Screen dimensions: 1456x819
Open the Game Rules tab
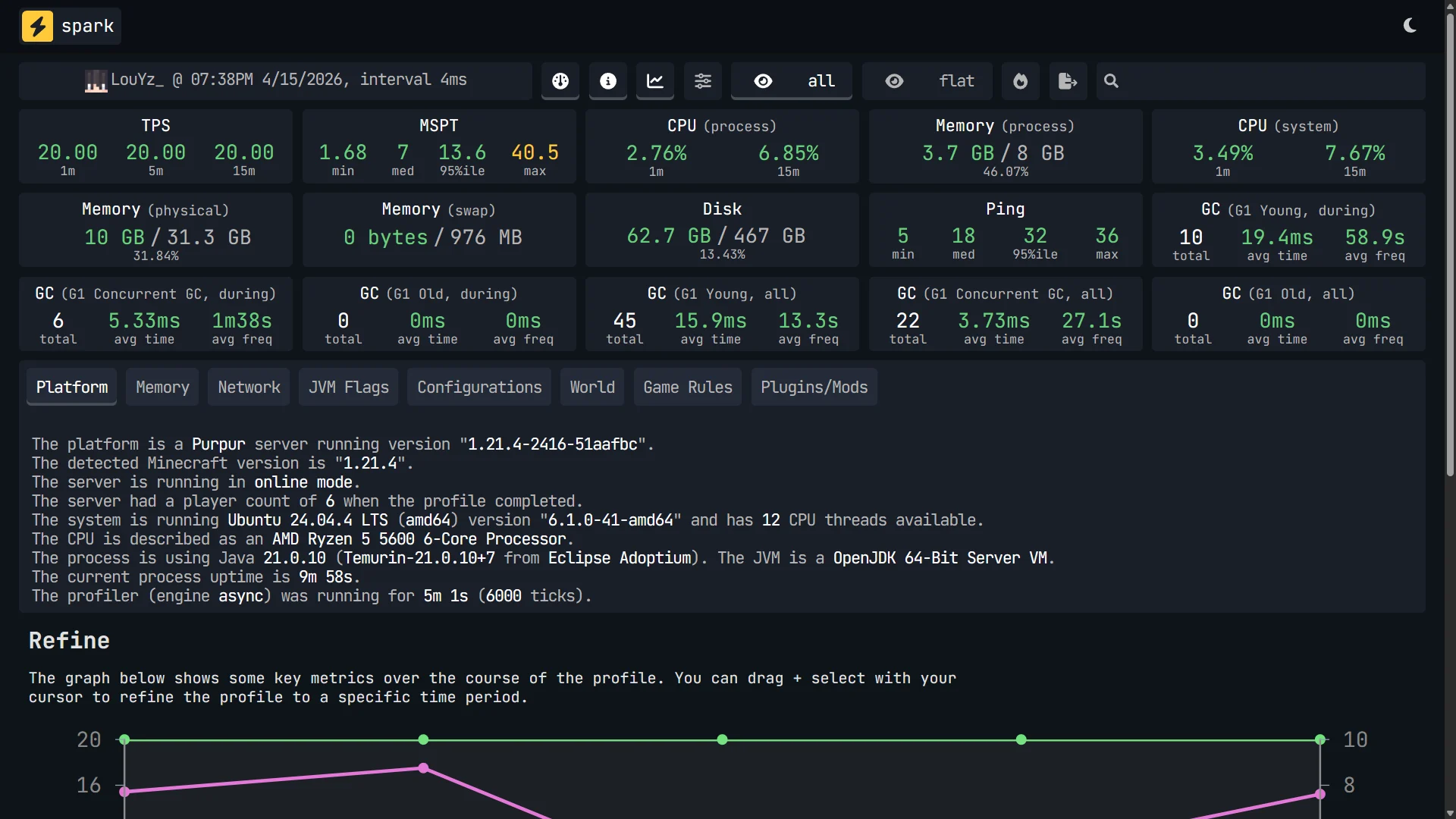coord(688,388)
